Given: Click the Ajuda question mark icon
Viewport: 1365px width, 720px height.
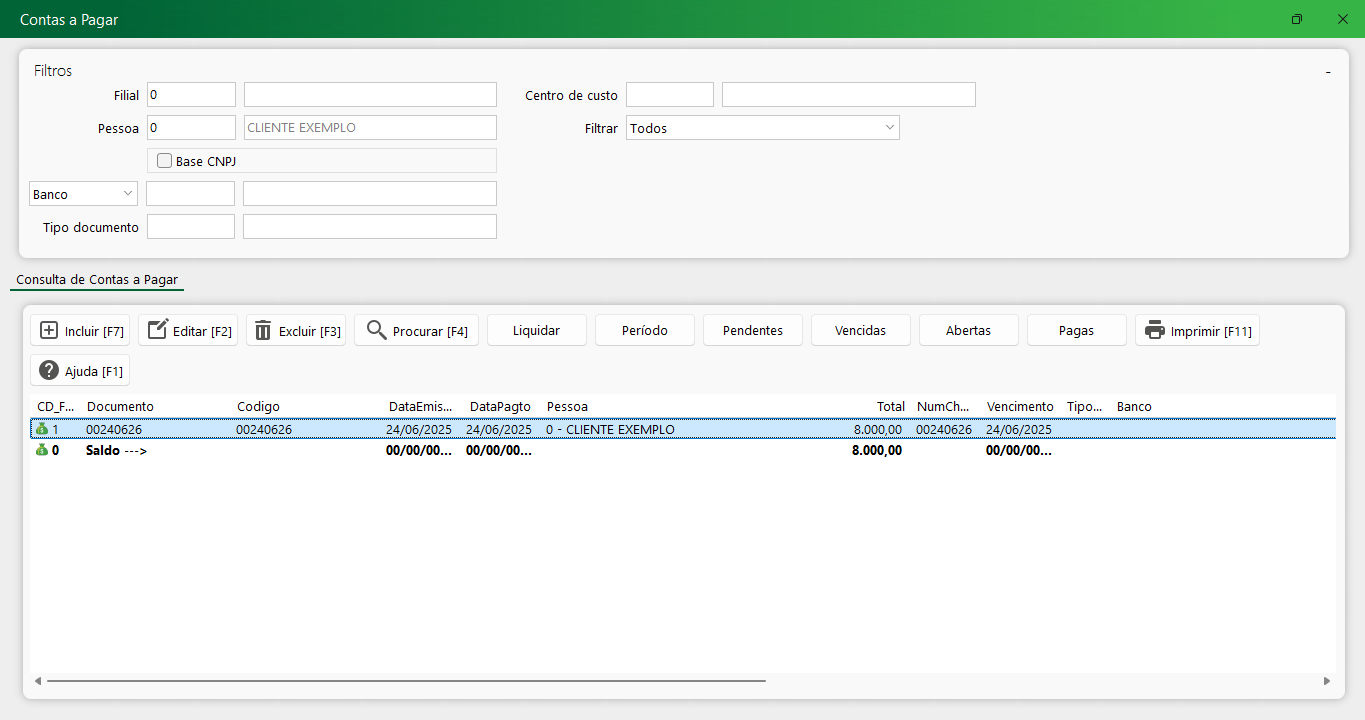Looking at the screenshot, I should tap(48, 371).
